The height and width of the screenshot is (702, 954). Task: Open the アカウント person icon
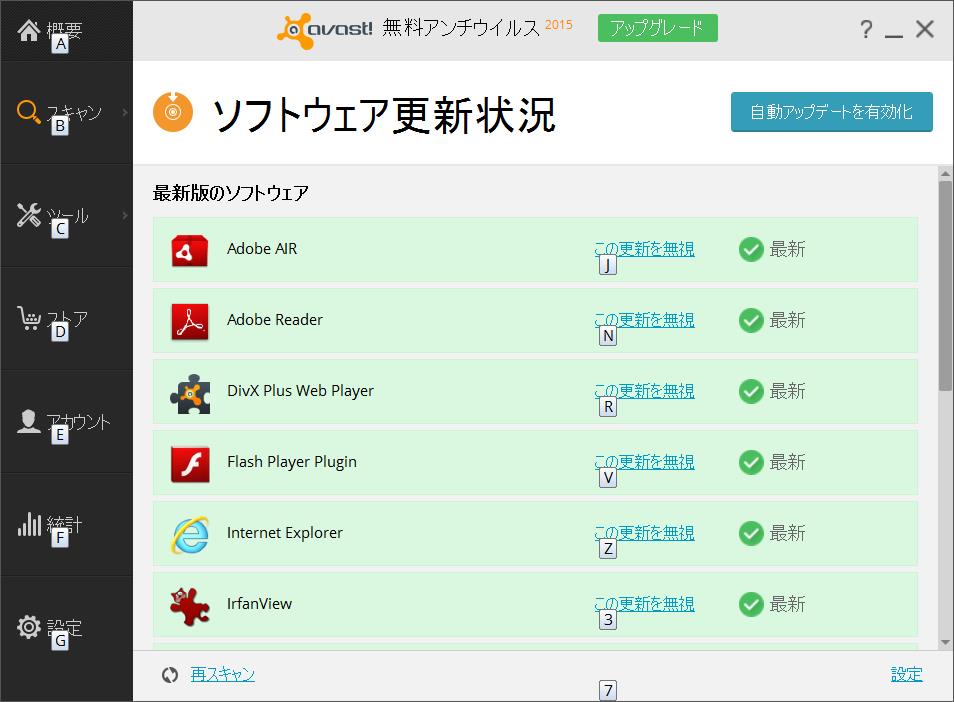(x=29, y=421)
